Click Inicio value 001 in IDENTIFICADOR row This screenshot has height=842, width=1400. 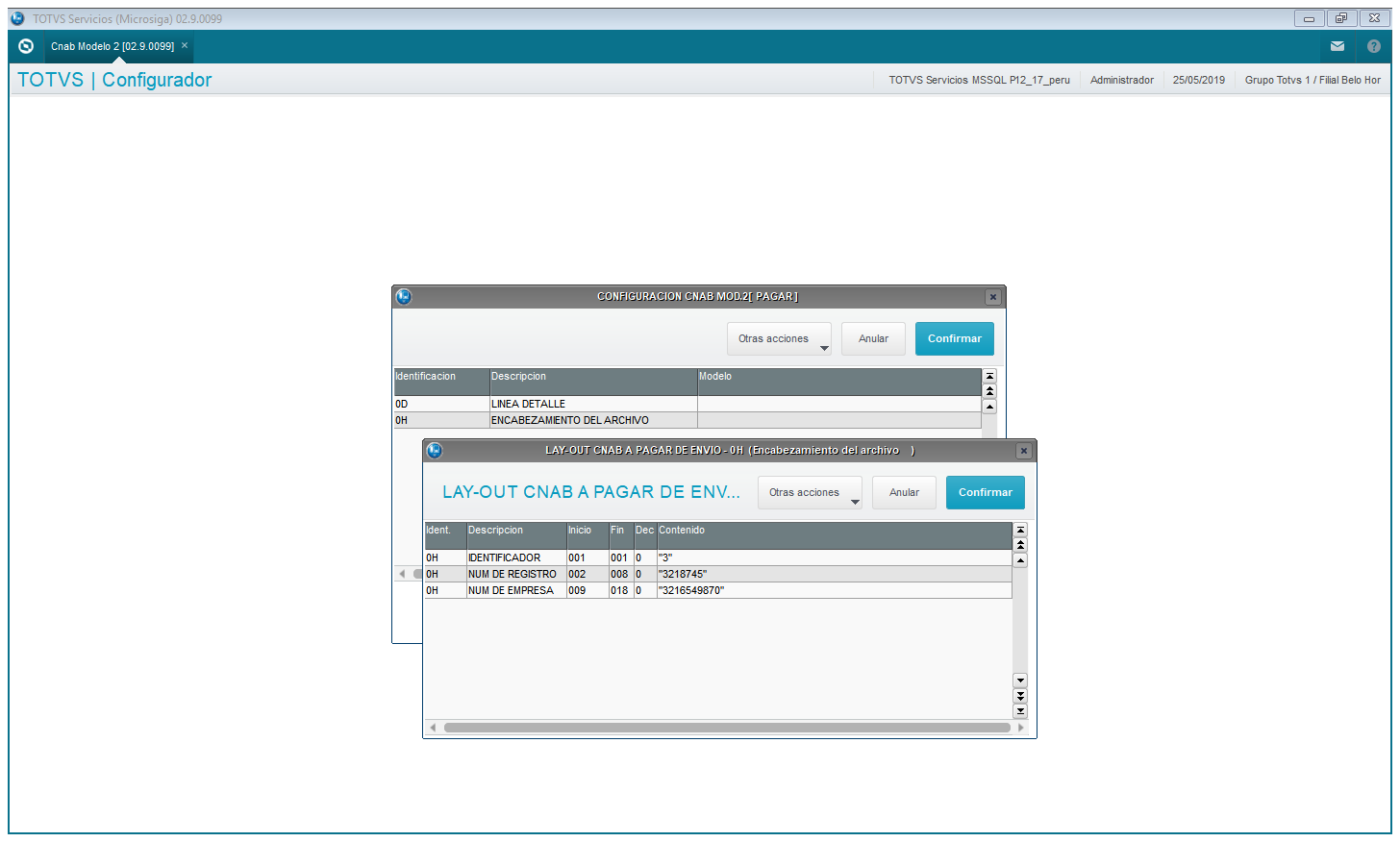coord(587,557)
